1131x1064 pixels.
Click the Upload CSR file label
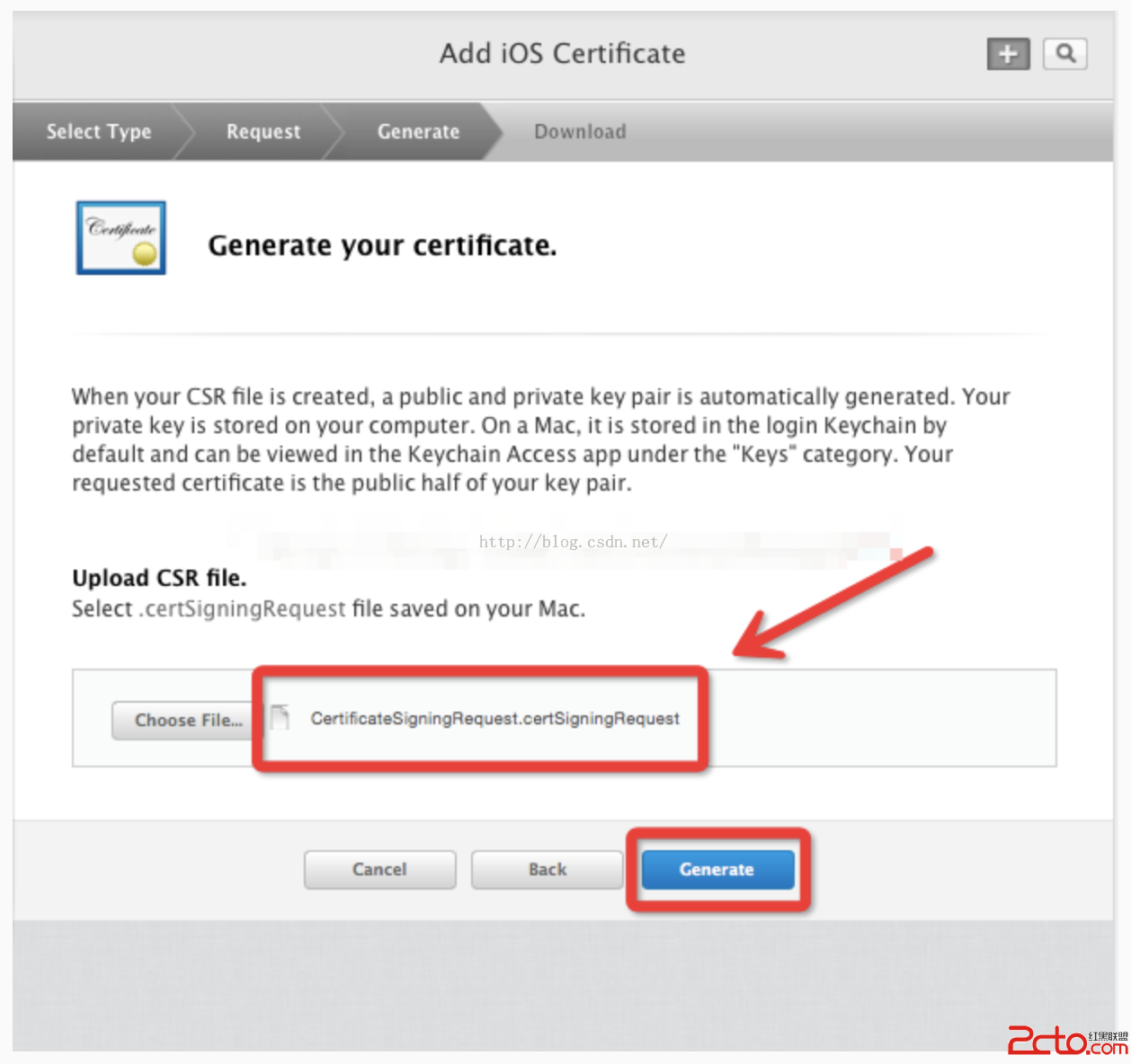tap(159, 578)
